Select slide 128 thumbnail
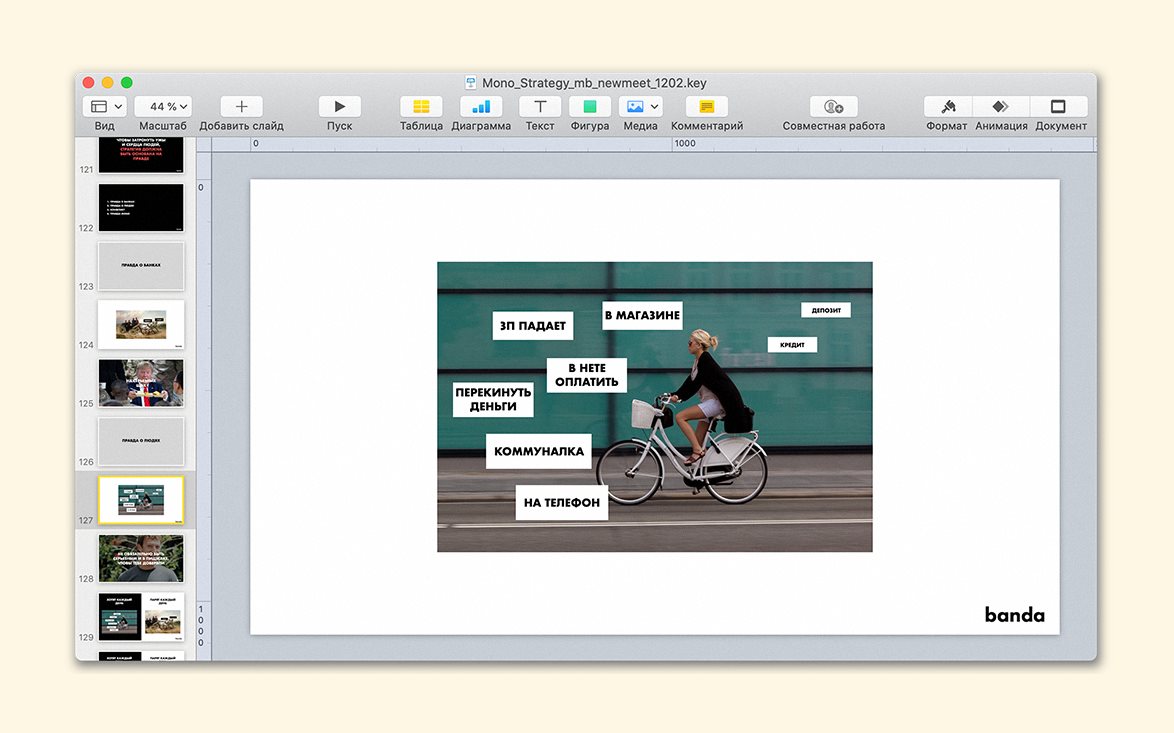Viewport: 1174px width, 733px height. click(x=141, y=558)
